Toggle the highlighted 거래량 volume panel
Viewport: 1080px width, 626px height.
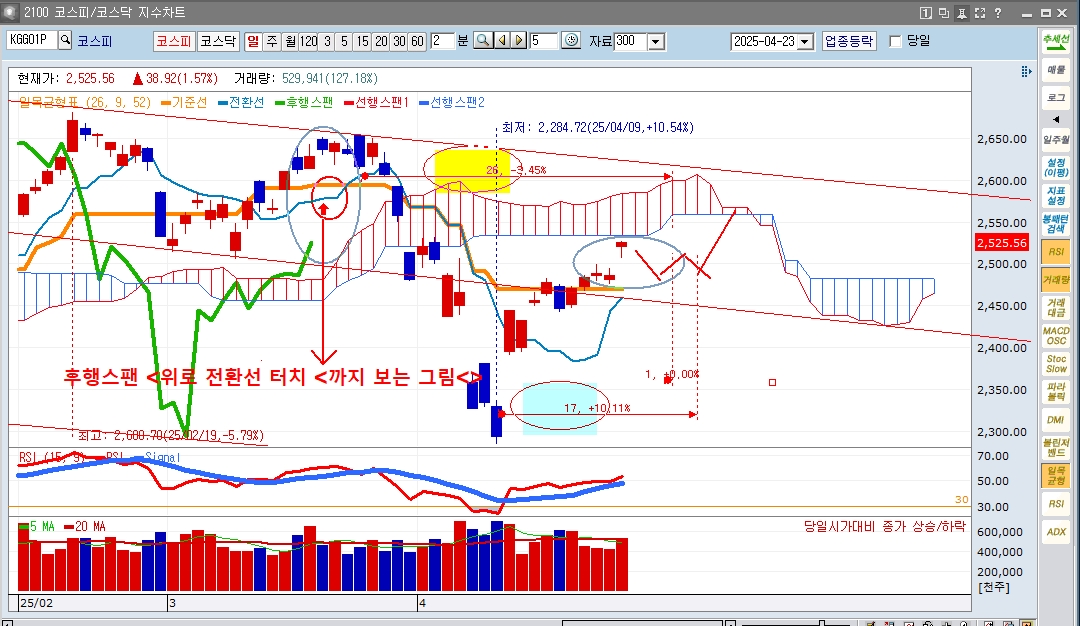pyautogui.click(x=1055, y=279)
